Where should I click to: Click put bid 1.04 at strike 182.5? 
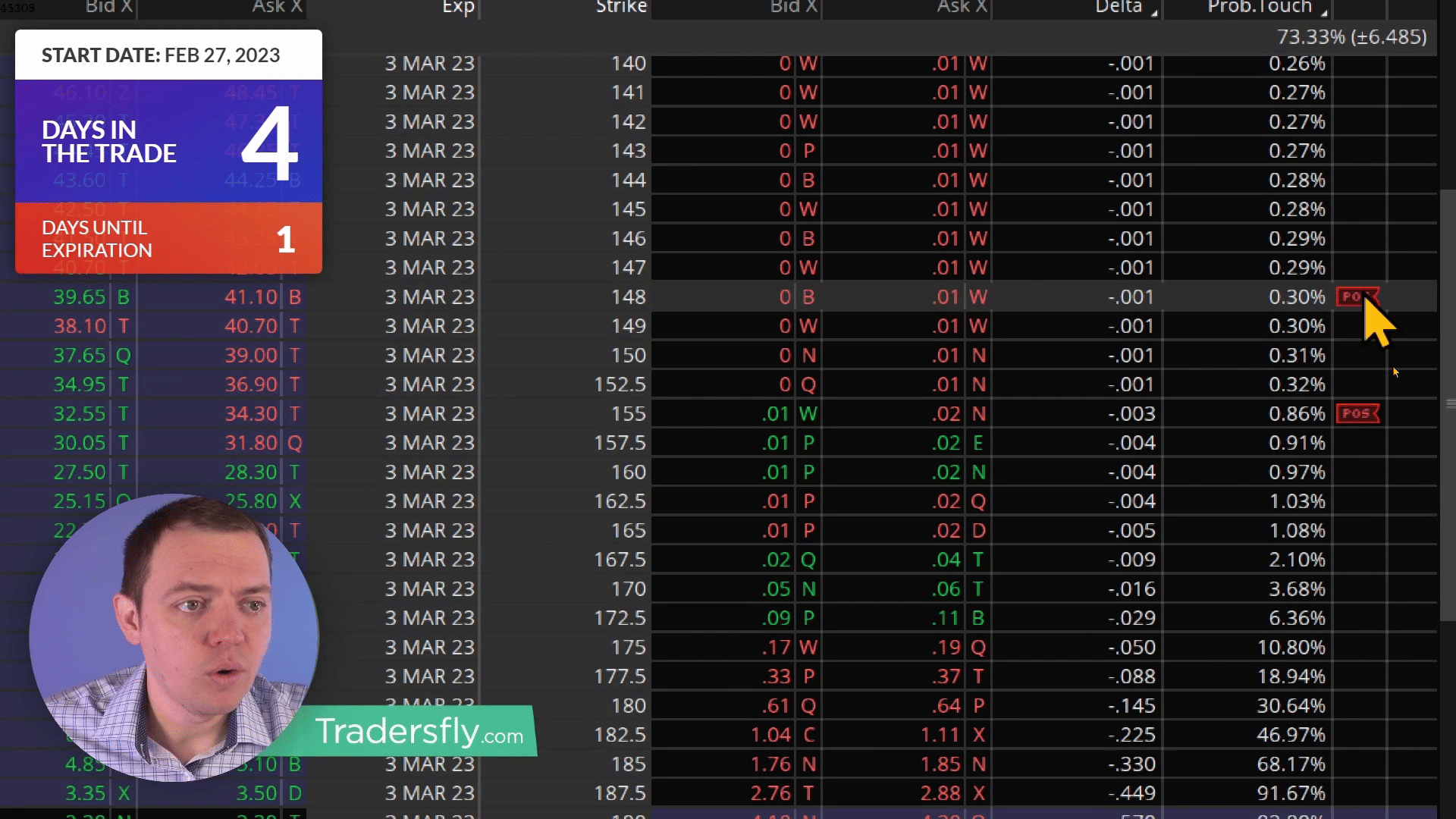[x=770, y=735]
